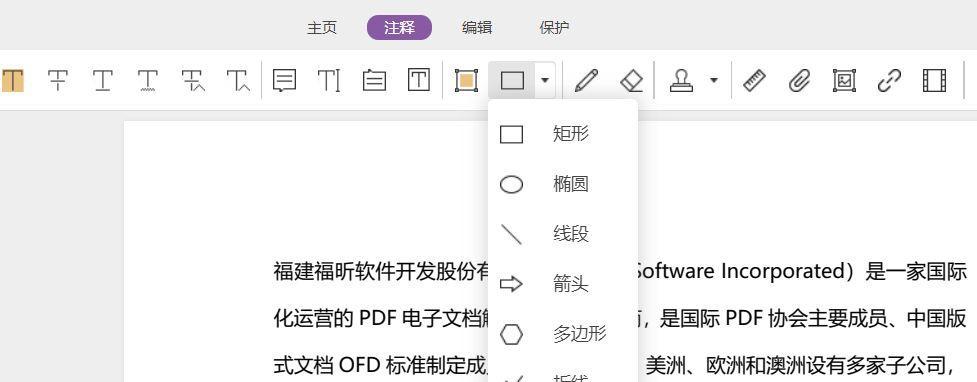977x382 pixels.
Task: Select the text box tool
Action: pyautogui.click(x=419, y=80)
